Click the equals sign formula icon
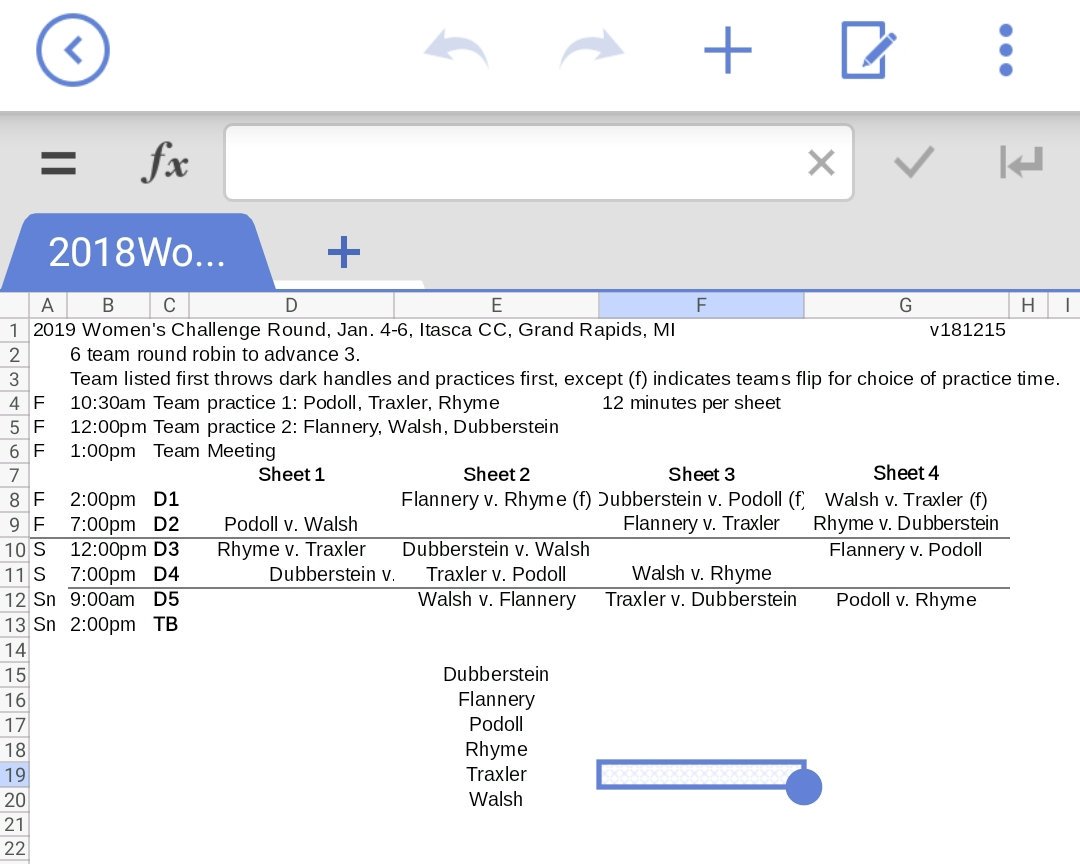Screen dimensions: 1080x864 [59, 163]
